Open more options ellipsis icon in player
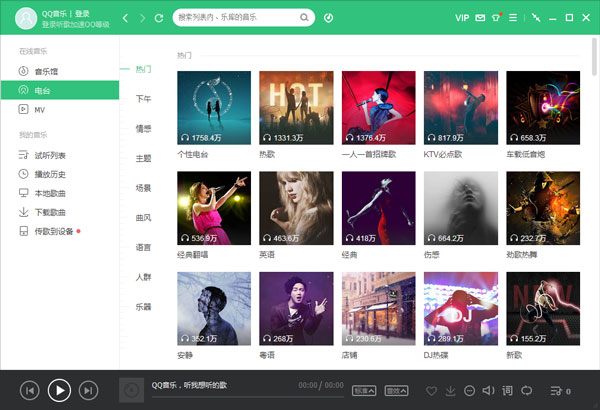The width and height of the screenshot is (600, 410). pos(470,391)
